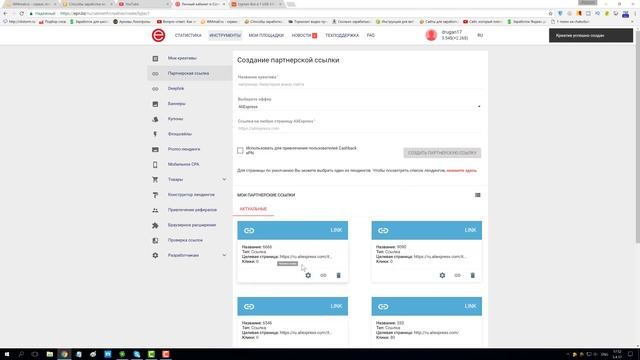Toggle the Cashback ePN checkbox

click(240, 151)
